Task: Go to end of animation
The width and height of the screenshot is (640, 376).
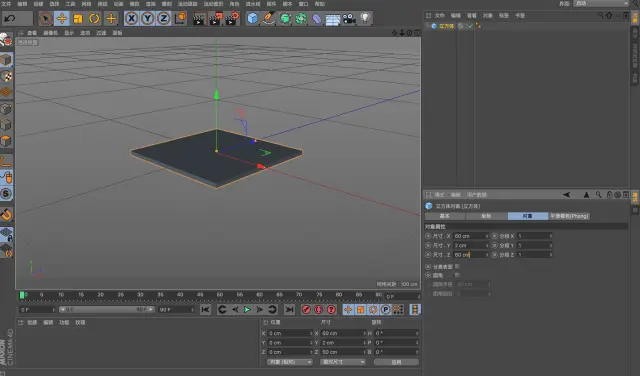Action: click(289, 310)
